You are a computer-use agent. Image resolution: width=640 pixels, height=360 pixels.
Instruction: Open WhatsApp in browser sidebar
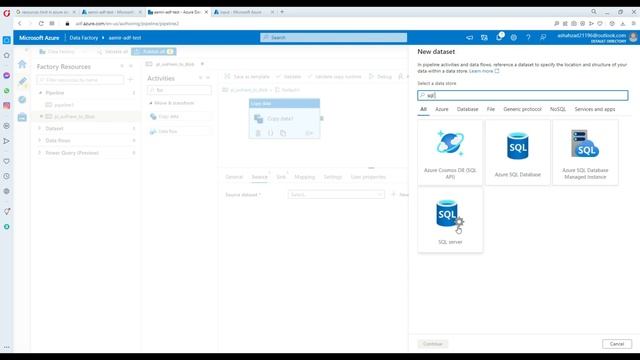7,91
